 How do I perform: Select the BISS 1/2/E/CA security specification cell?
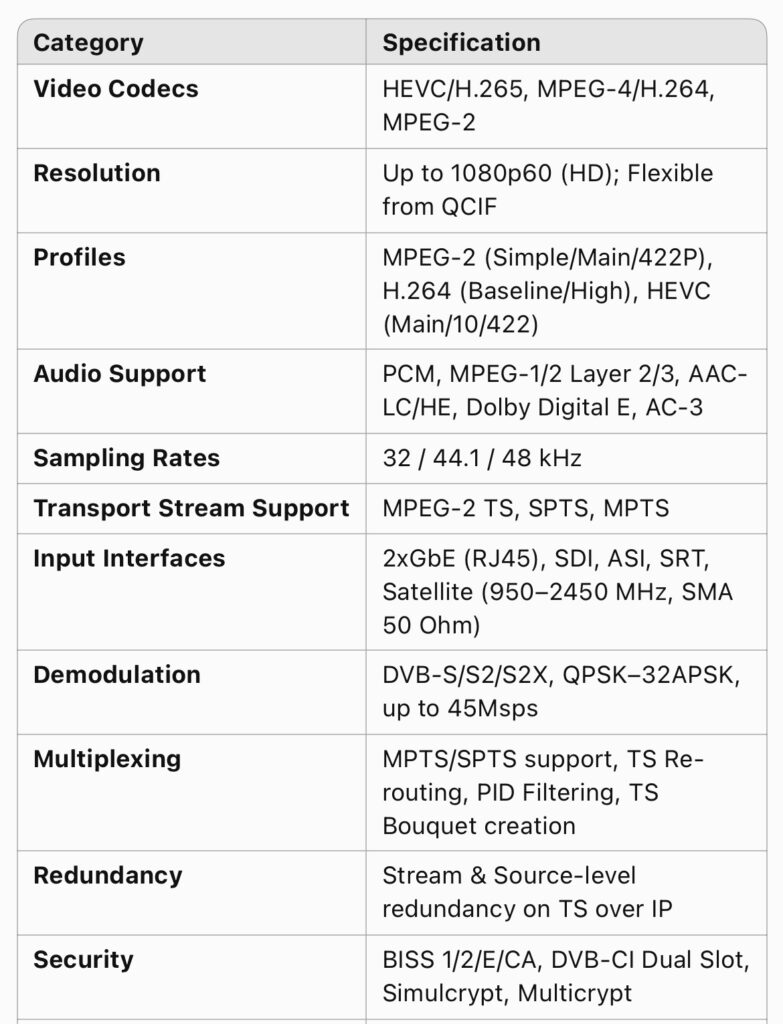point(566,976)
